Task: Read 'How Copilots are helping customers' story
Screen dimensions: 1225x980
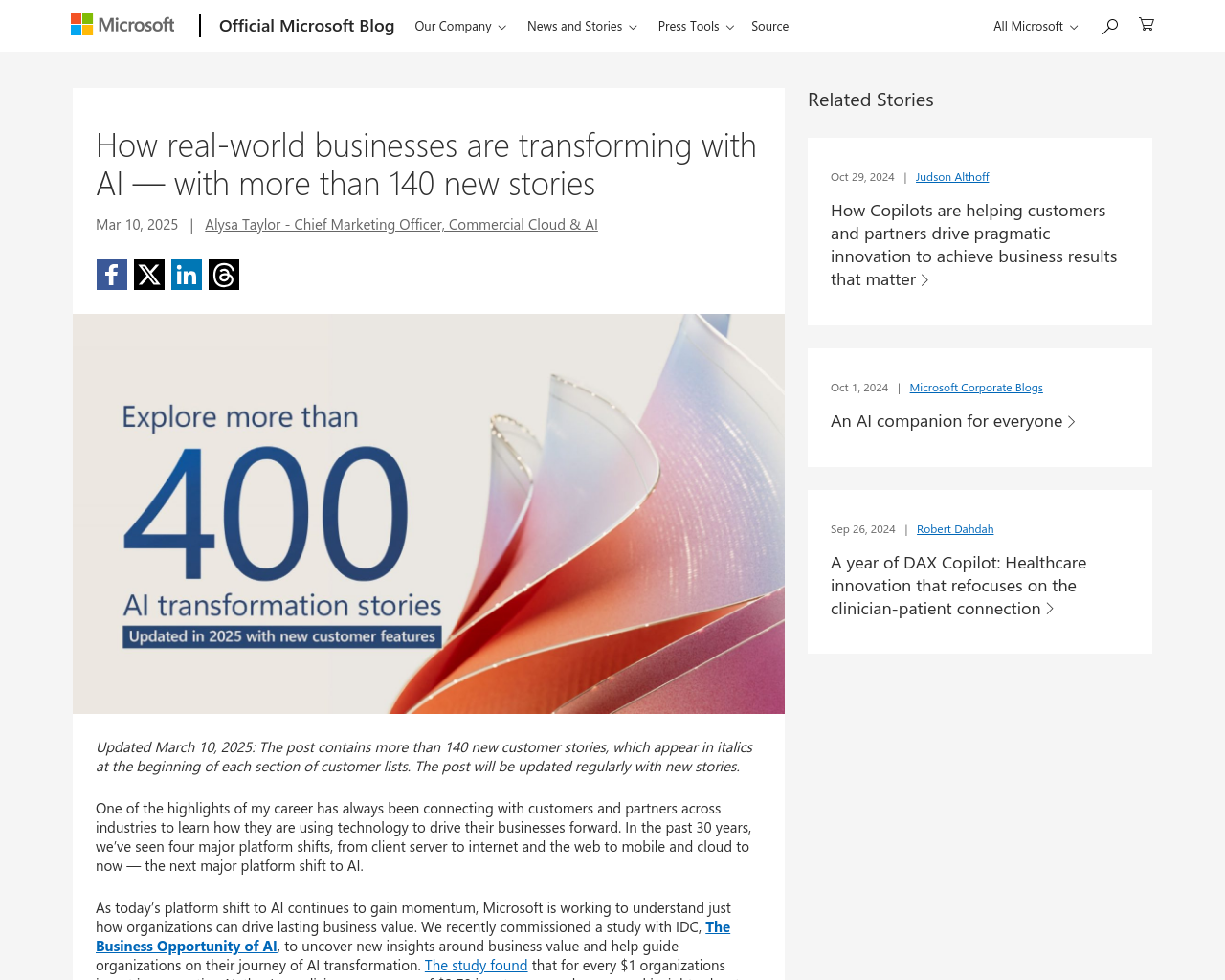Action: pyautogui.click(x=973, y=245)
